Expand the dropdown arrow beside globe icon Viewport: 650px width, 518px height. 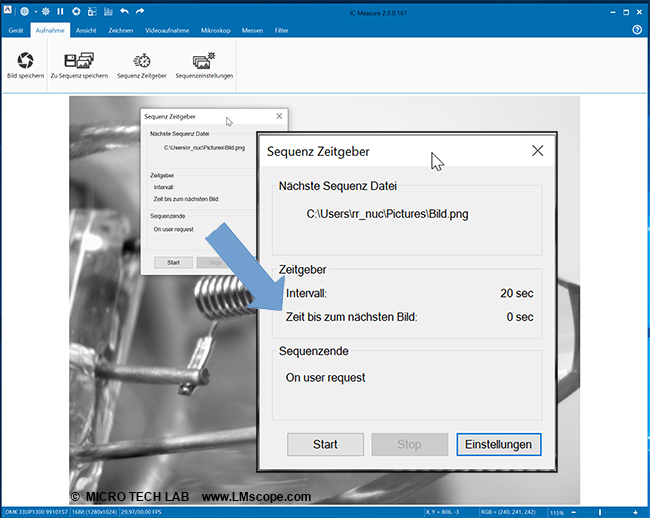[35, 11]
